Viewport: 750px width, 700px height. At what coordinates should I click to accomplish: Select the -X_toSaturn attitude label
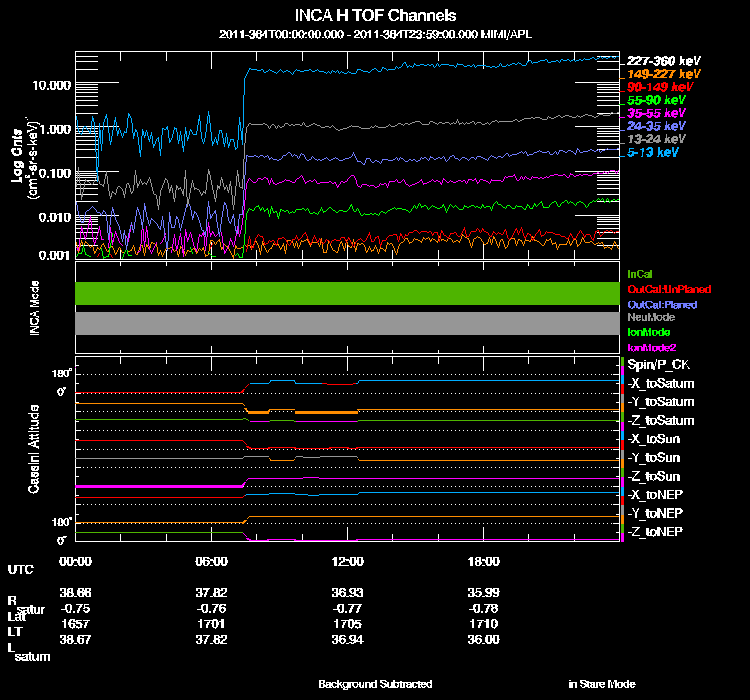coord(662,383)
